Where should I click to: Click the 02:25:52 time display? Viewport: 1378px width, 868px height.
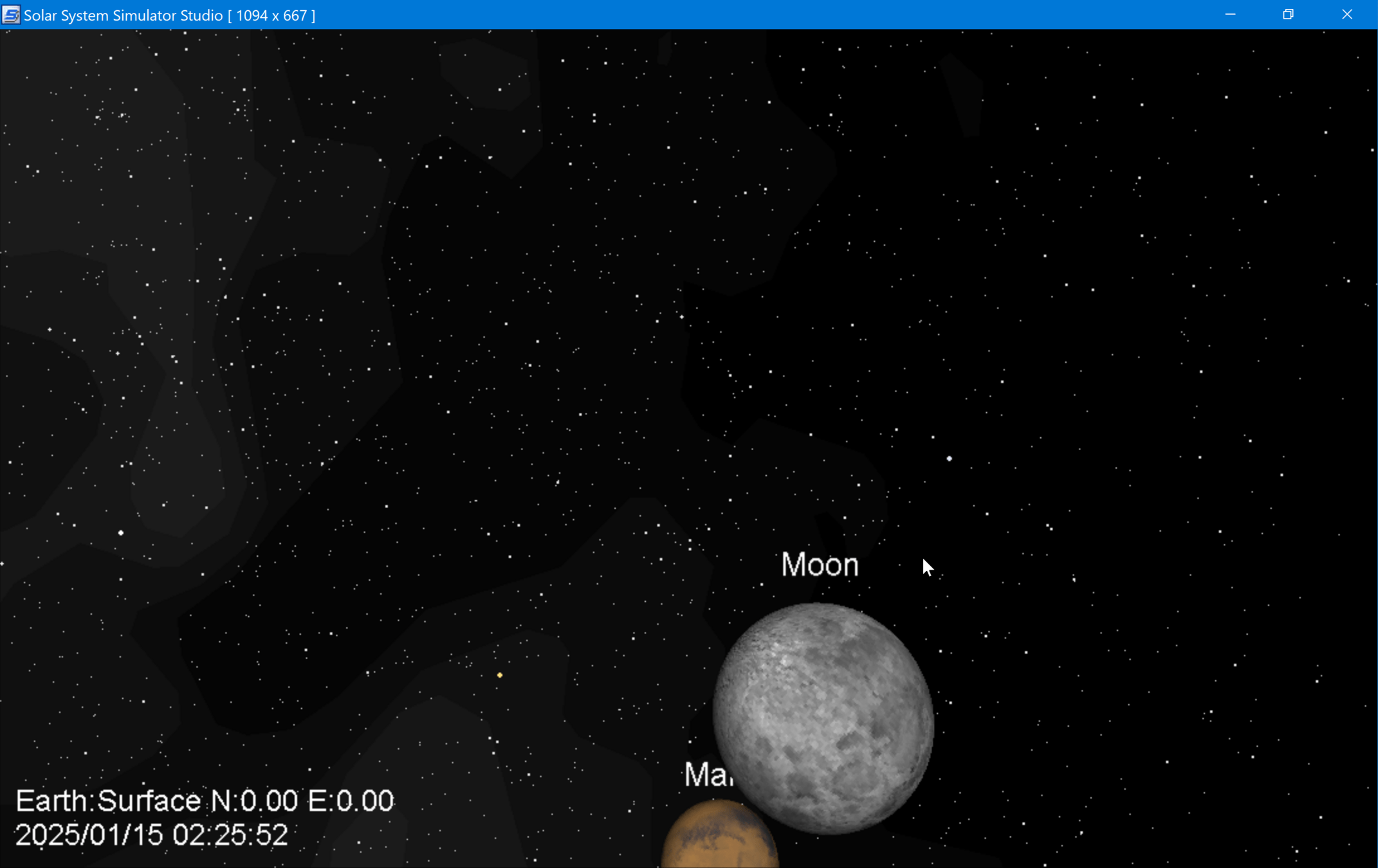pyautogui.click(x=230, y=835)
